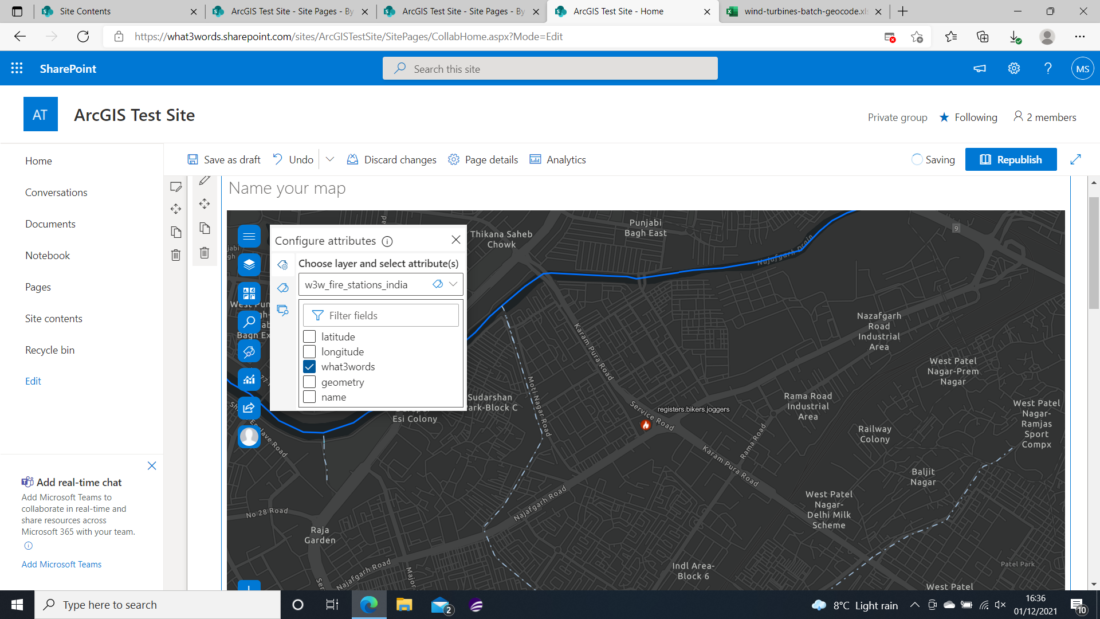
Task: Expand the dropdown arrow next to Undo
Action: 330,159
